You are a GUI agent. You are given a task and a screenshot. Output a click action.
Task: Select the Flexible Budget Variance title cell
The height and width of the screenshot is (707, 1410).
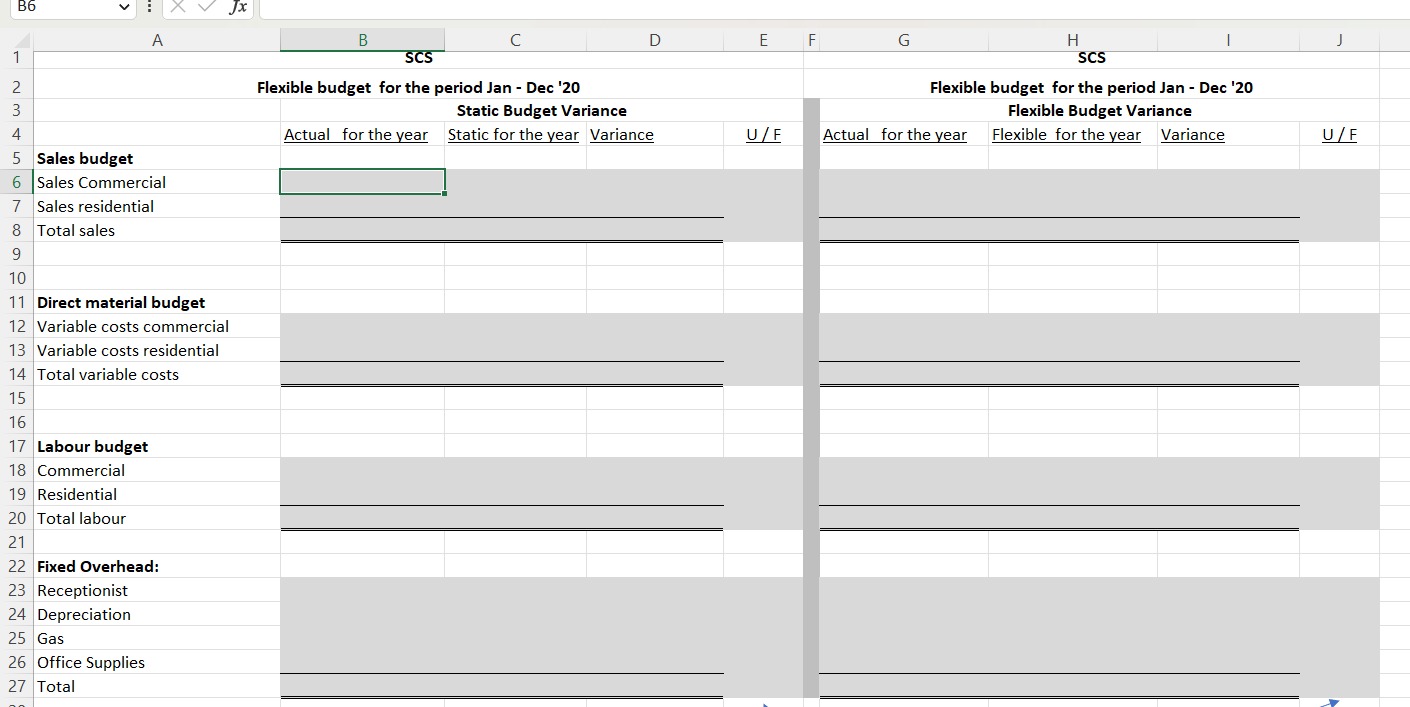1098,110
